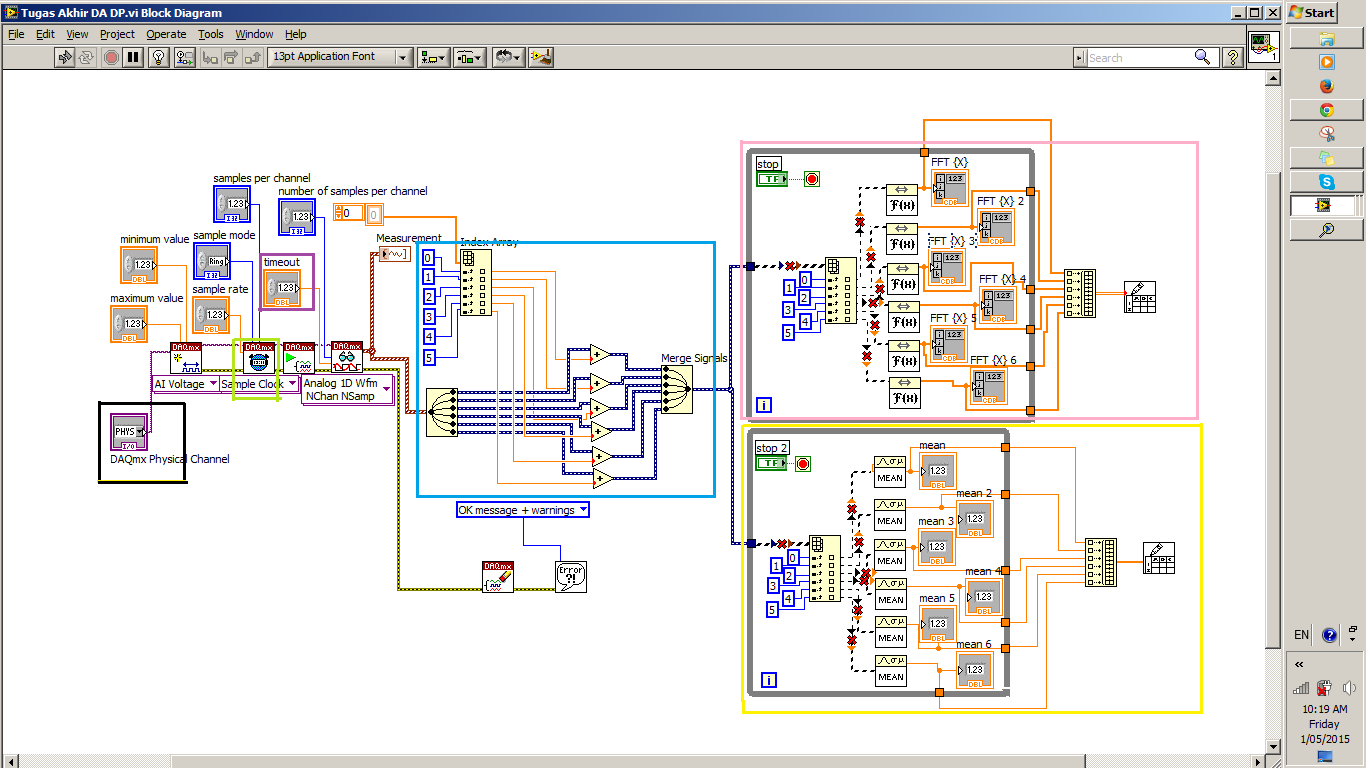Toggle Retain Wire Values button
This screenshot has width=1366, height=768.
(182, 57)
